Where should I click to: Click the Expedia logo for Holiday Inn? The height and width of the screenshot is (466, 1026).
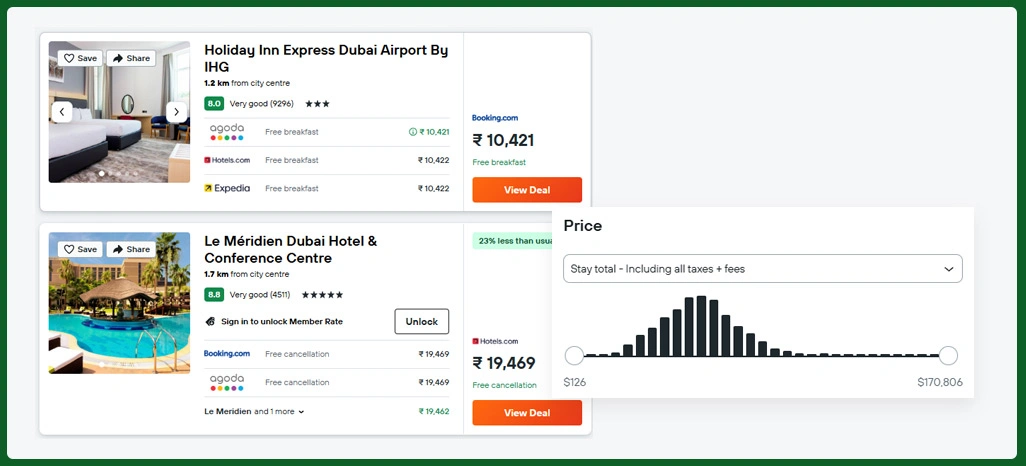[x=227, y=188]
